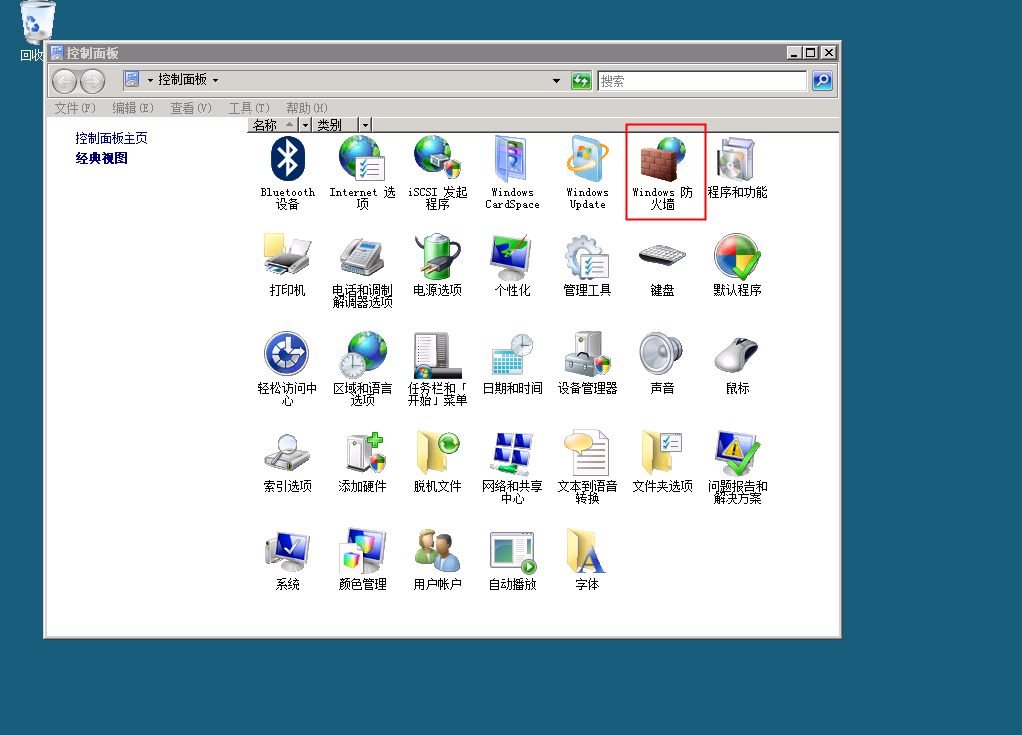
Task: Click the 搜索 search input field
Action: point(702,81)
